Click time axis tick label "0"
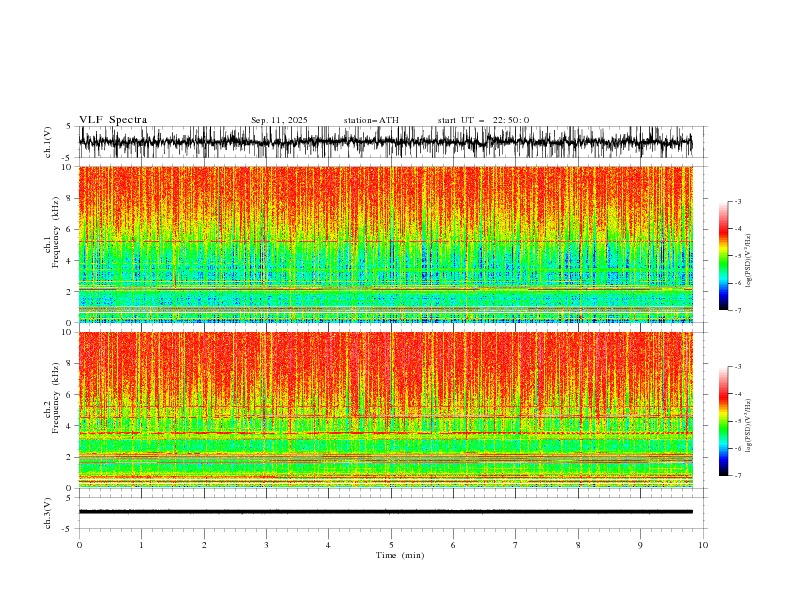This screenshot has height=612, width=792. (x=79, y=545)
